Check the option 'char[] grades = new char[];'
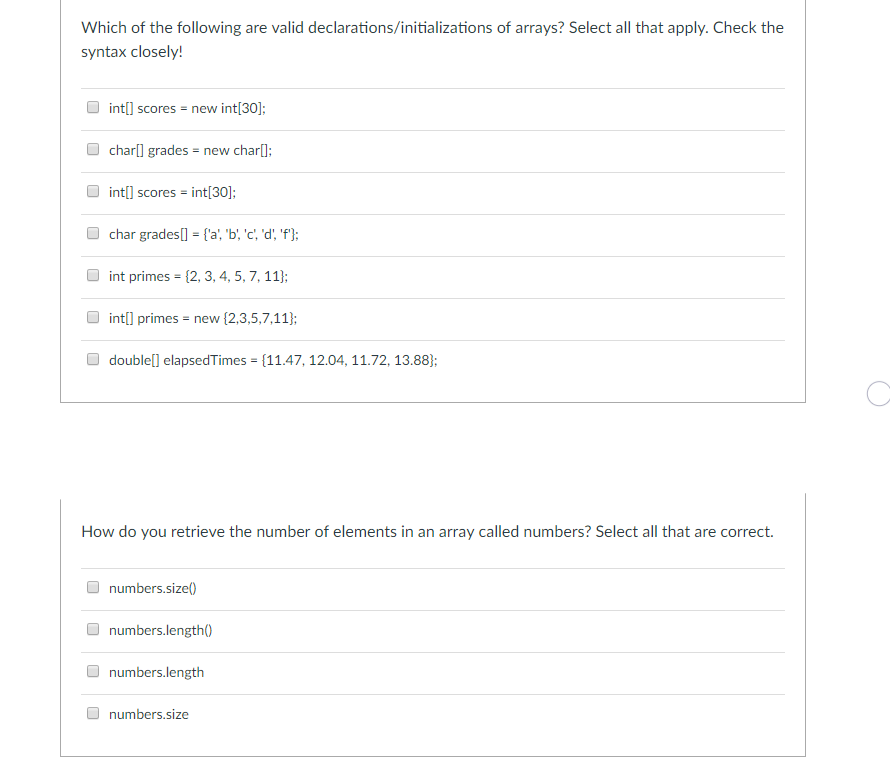This screenshot has width=890, height=779. (92, 148)
